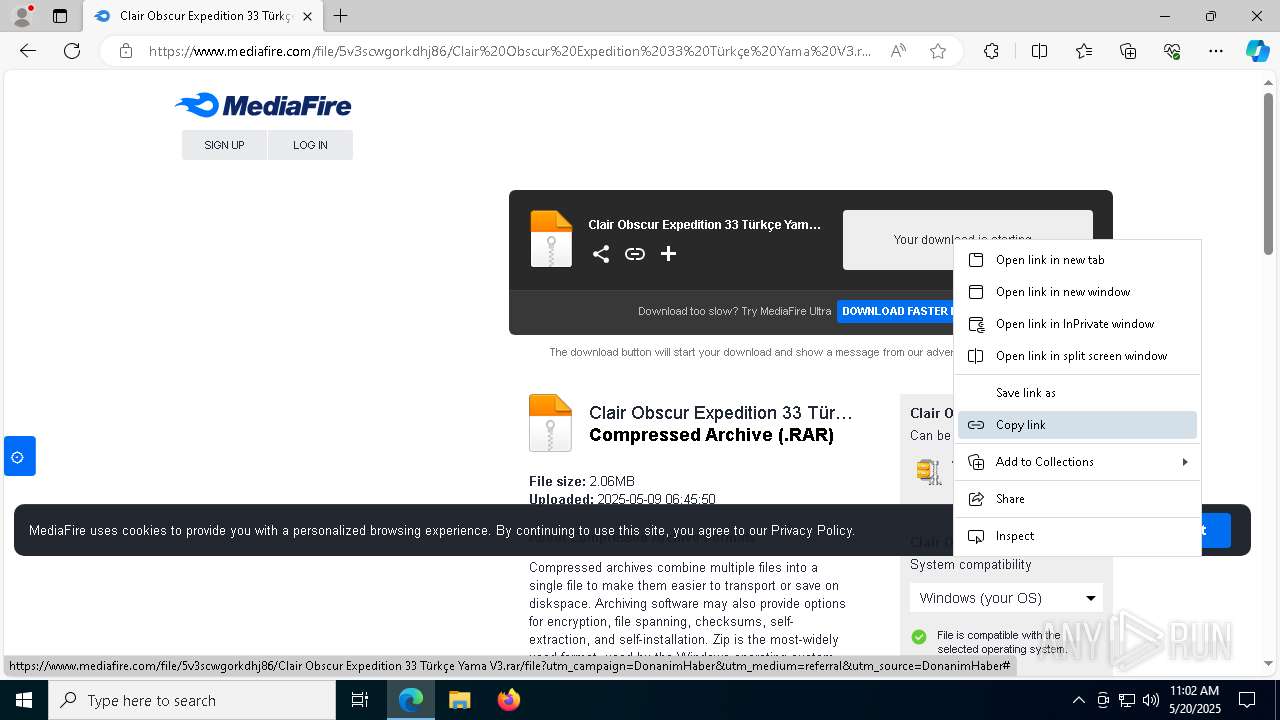Screen dimensions: 1280x720
Task: Select Inspect in the context menu
Action: click(1077, 536)
